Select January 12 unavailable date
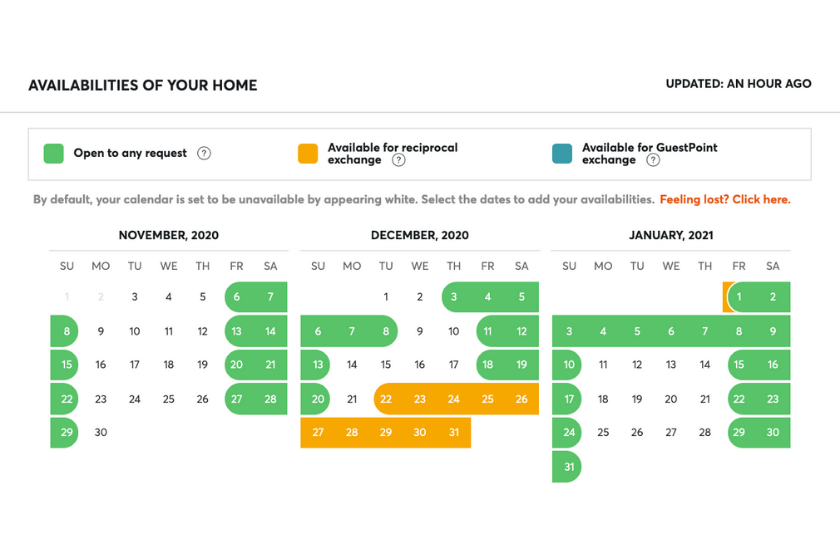Image resolution: width=840 pixels, height=560 pixels. (637, 365)
